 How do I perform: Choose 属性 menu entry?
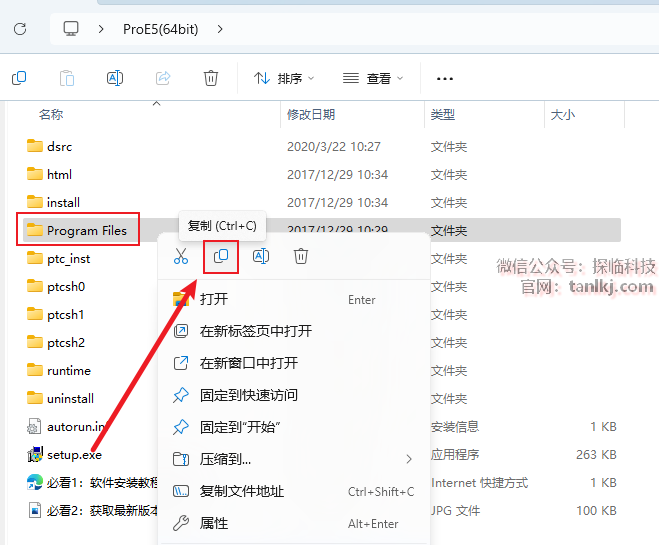(294, 523)
